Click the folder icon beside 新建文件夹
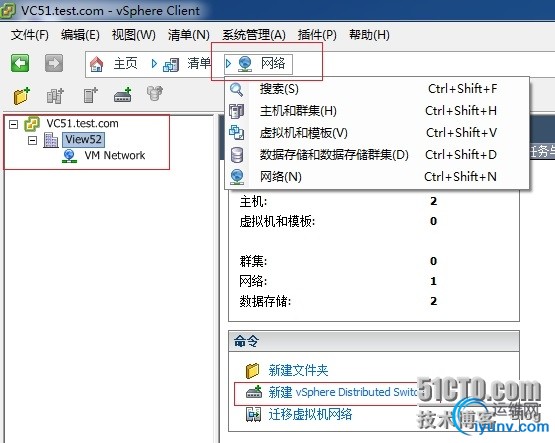Image resolution: width=555 pixels, height=443 pixels. coord(252,370)
